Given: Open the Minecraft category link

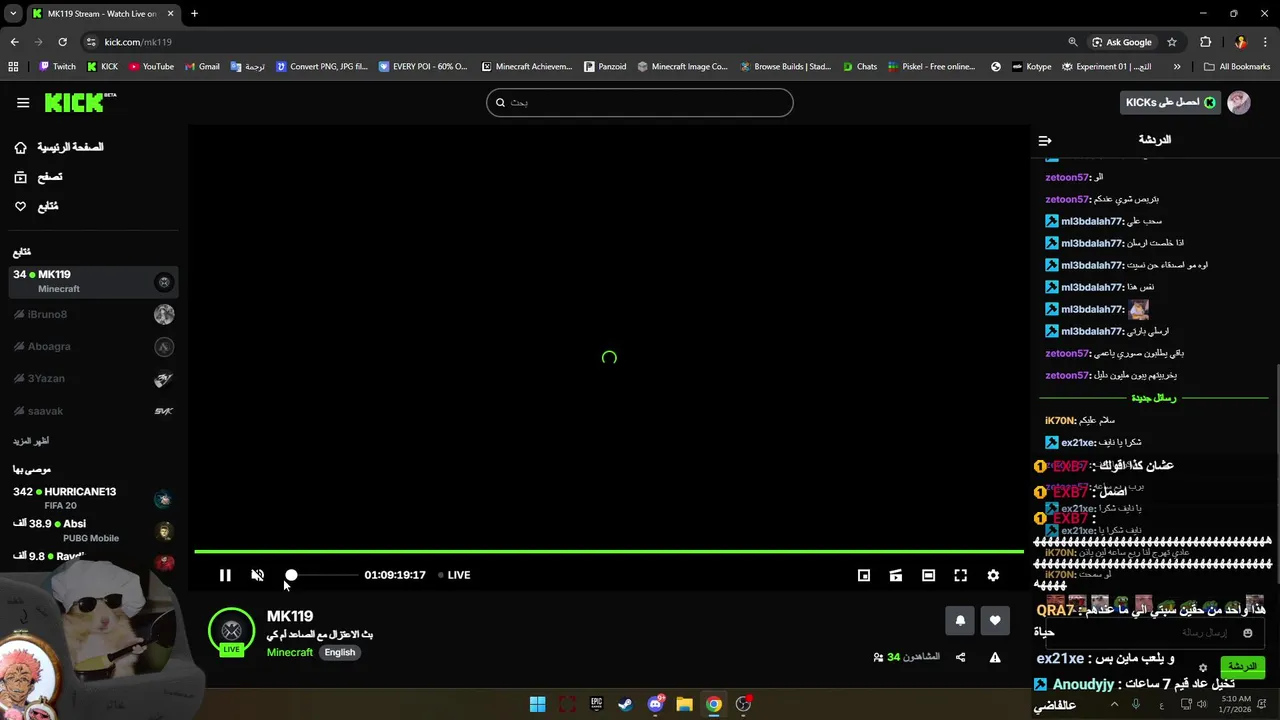Looking at the screenshot, I should 290,652.
